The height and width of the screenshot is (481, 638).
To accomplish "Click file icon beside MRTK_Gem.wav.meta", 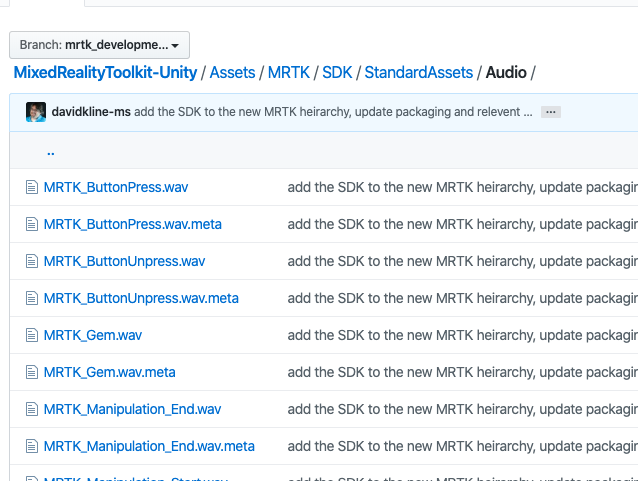I will pyautogui.click(x=31, y=372).
